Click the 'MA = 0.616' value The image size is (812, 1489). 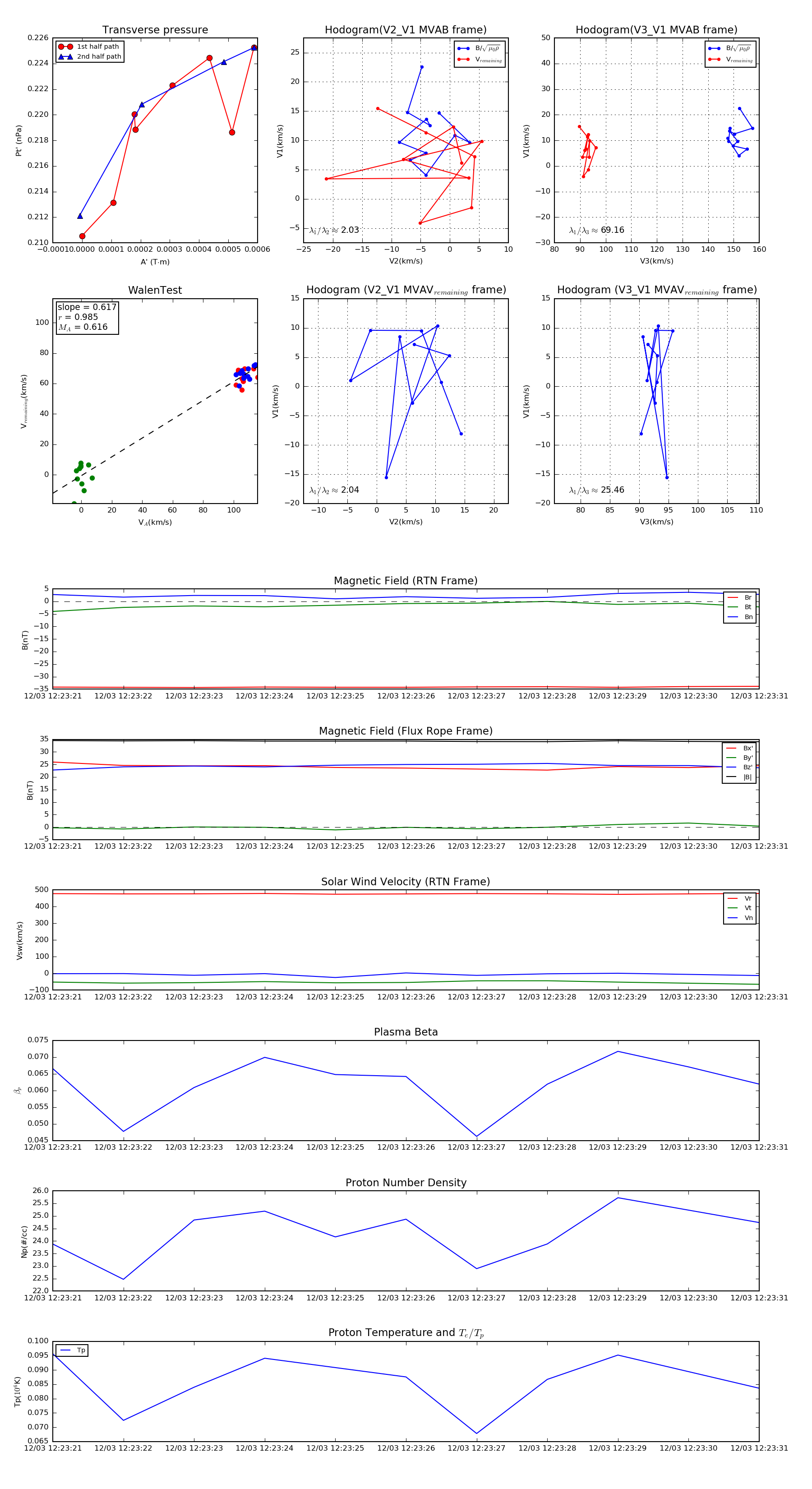click(83, 327)
